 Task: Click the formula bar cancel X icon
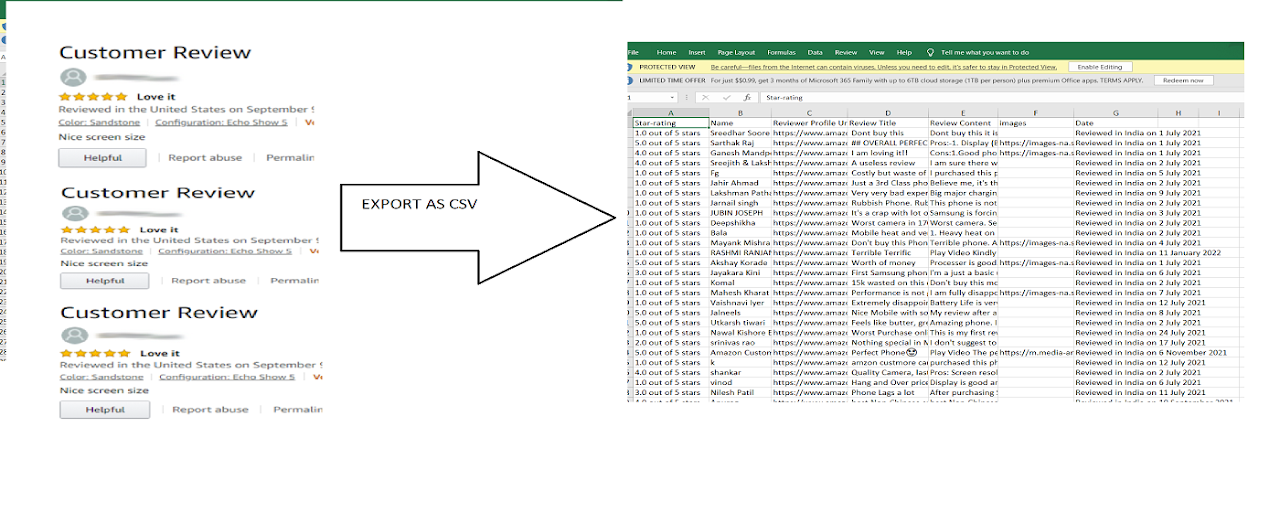(x=705, y=98)
